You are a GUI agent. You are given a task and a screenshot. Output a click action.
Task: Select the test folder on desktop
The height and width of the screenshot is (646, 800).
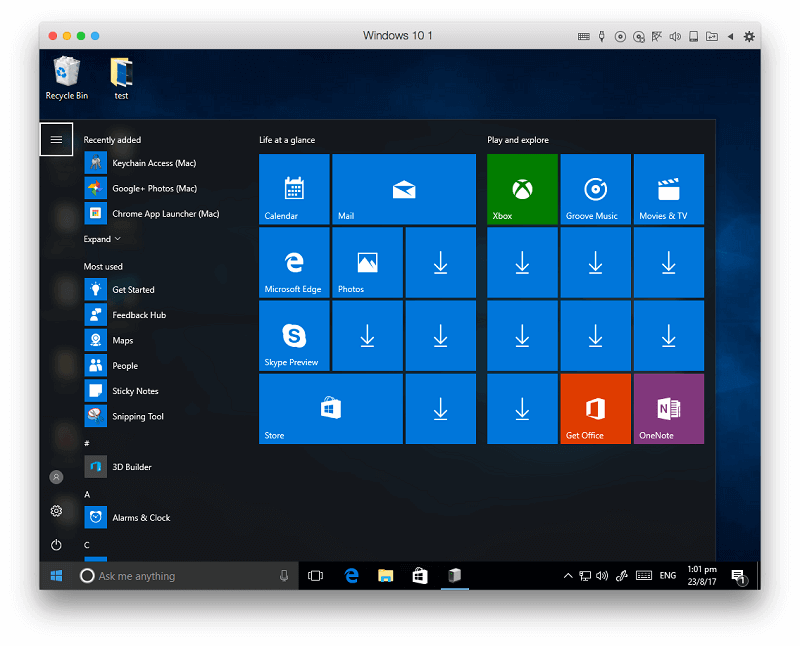pos(121,79)
